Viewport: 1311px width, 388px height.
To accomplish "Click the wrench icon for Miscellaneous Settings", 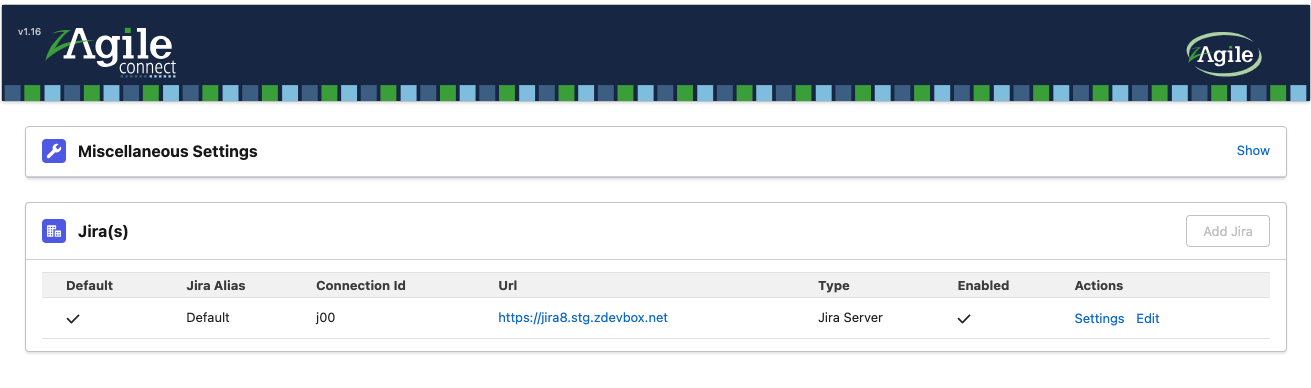I will [x=54, y=151].
